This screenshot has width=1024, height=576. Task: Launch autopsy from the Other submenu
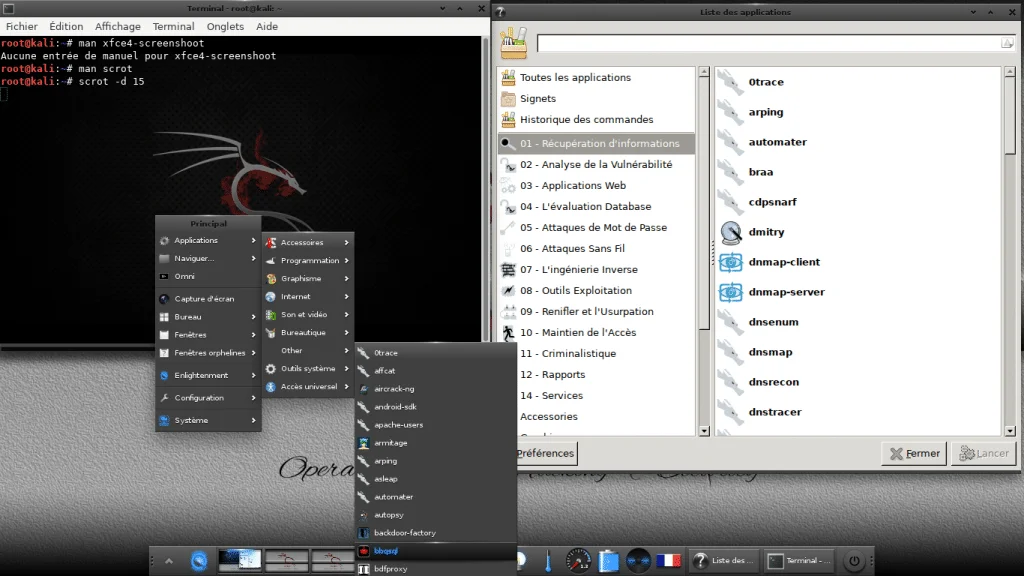pyautogui.click(x=436, y=515)
